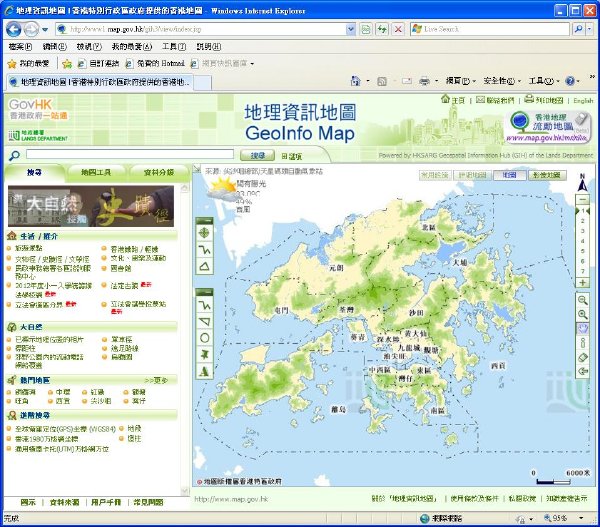Select the crosshair locate tool on map
This screenshot has height=527, width=600.
[204, 233]
